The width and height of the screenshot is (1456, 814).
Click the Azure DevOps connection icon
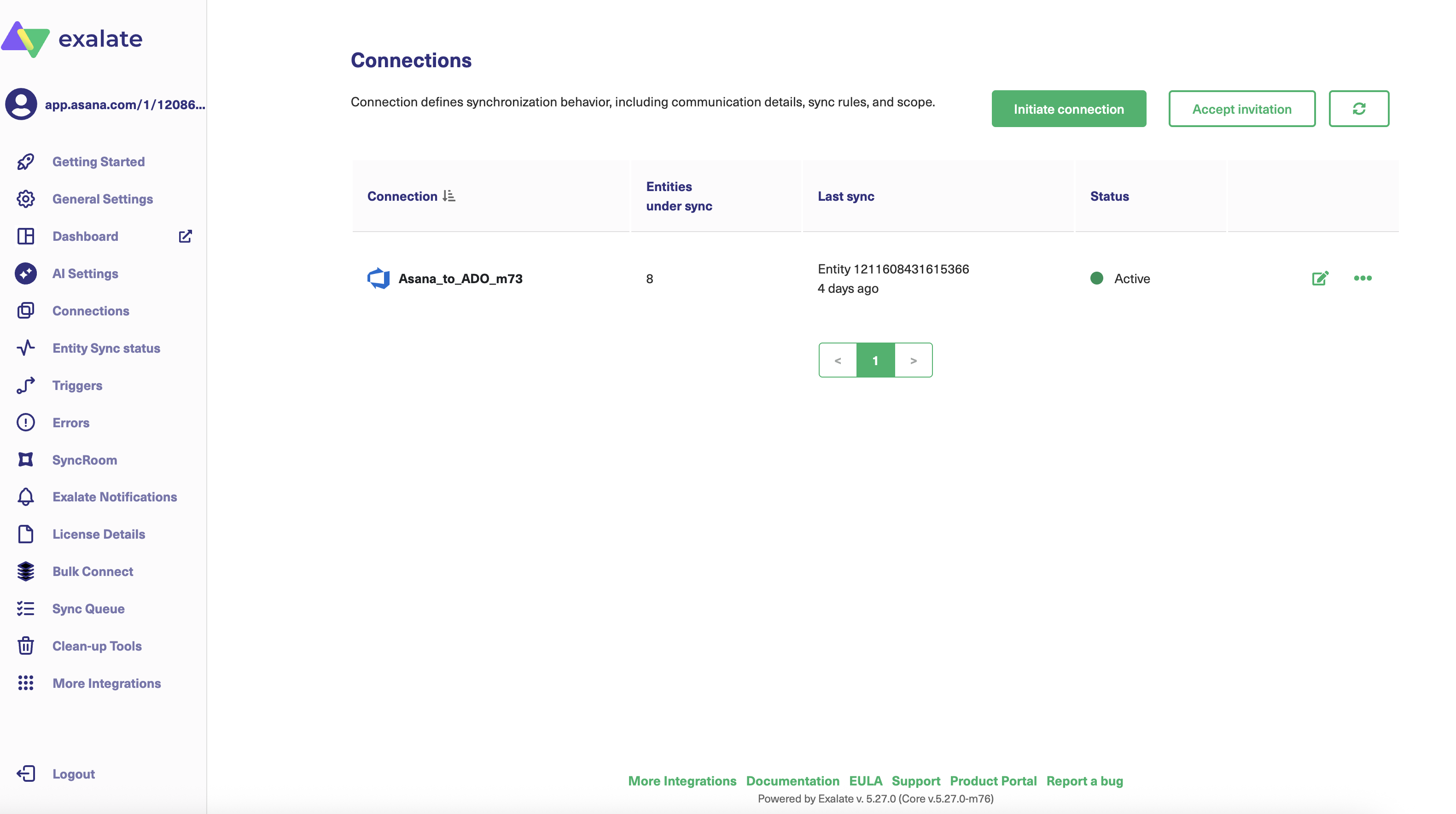(x=378, y=278)
